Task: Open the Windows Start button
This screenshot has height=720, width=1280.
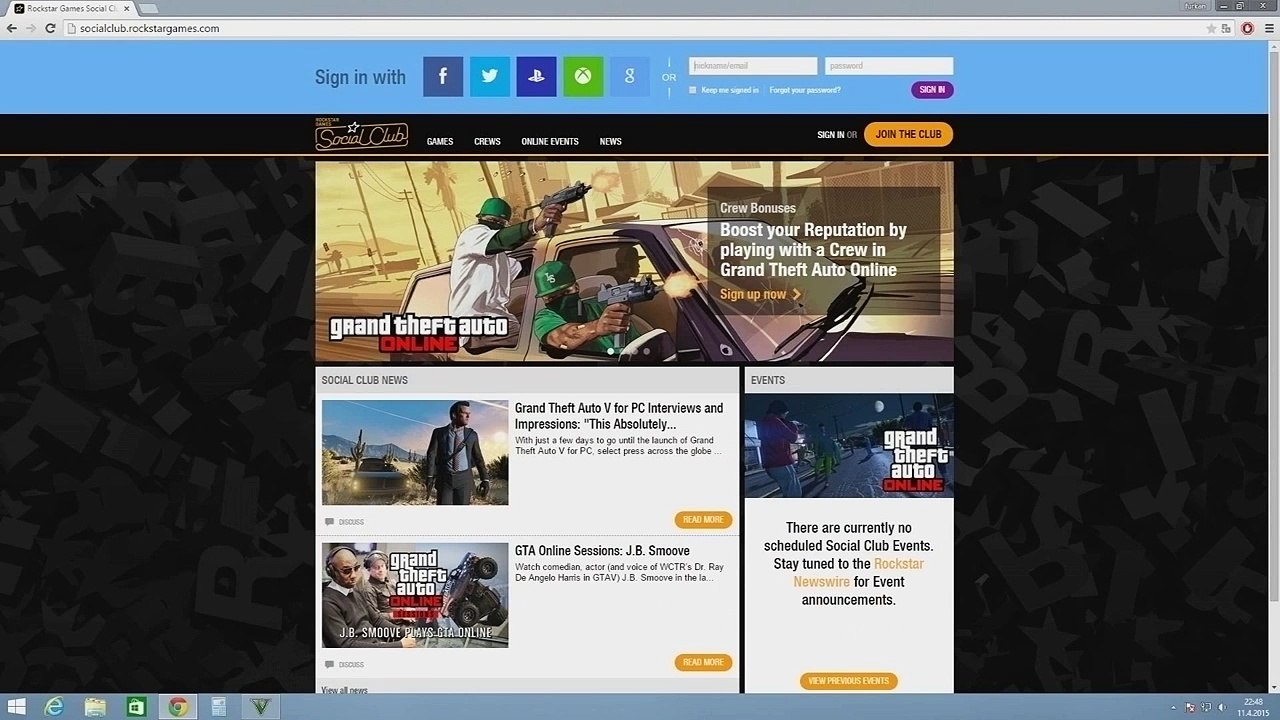Action: point(16,707)
